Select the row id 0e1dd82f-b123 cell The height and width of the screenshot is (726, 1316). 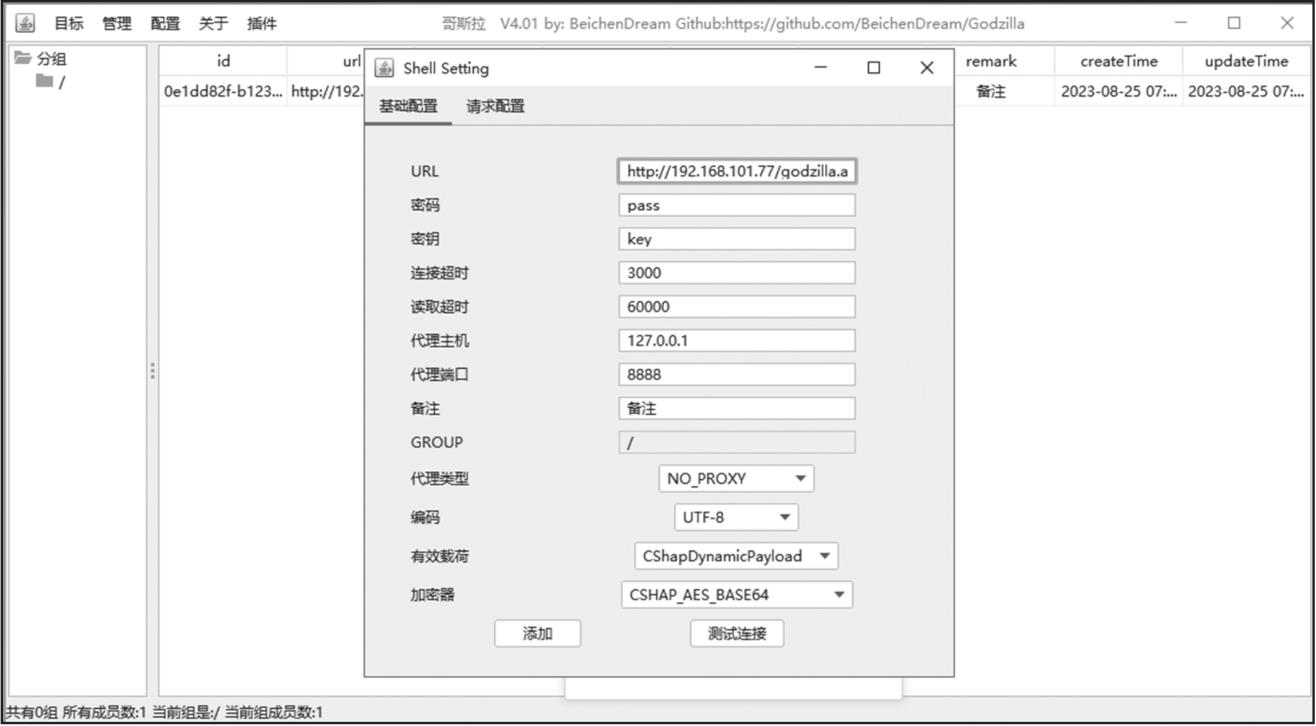[223, 92]
